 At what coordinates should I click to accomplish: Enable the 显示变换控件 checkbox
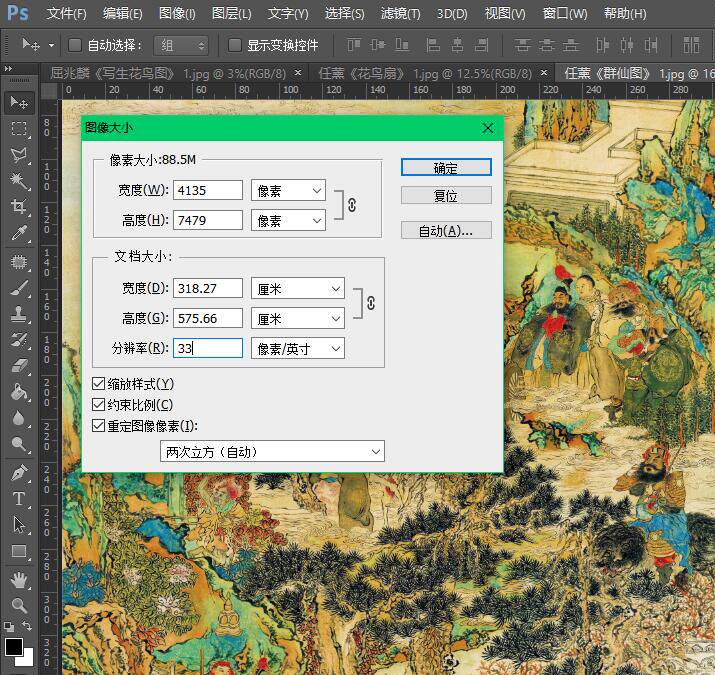(234, 45)
